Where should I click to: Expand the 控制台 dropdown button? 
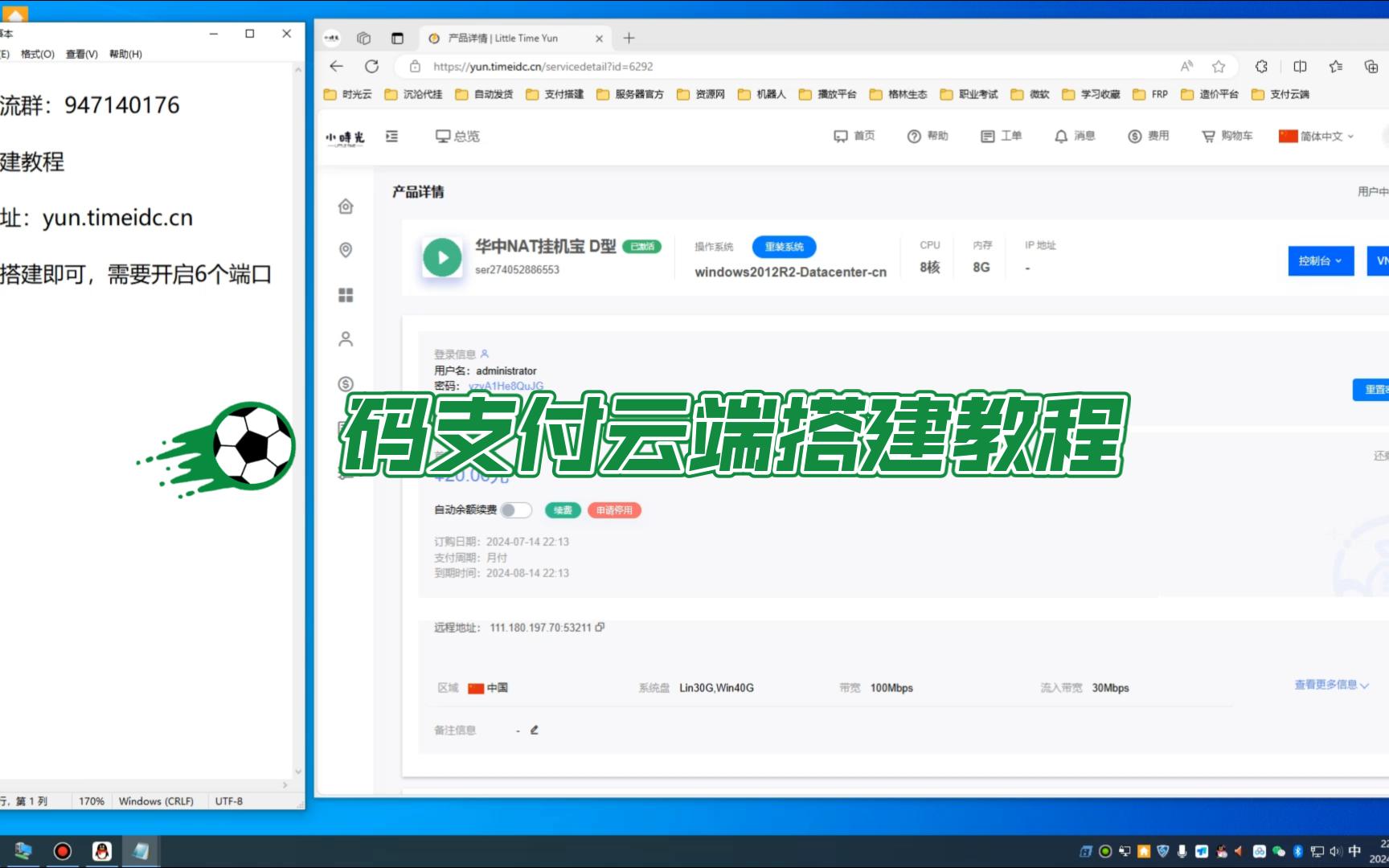pos(1321,261)
